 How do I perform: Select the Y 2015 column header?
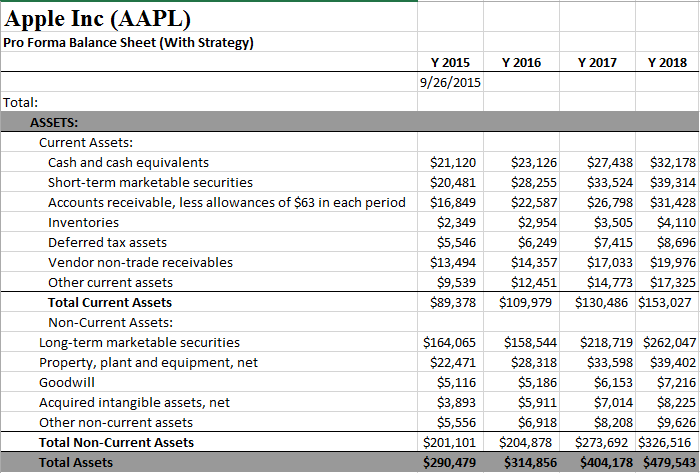(450, 62)
